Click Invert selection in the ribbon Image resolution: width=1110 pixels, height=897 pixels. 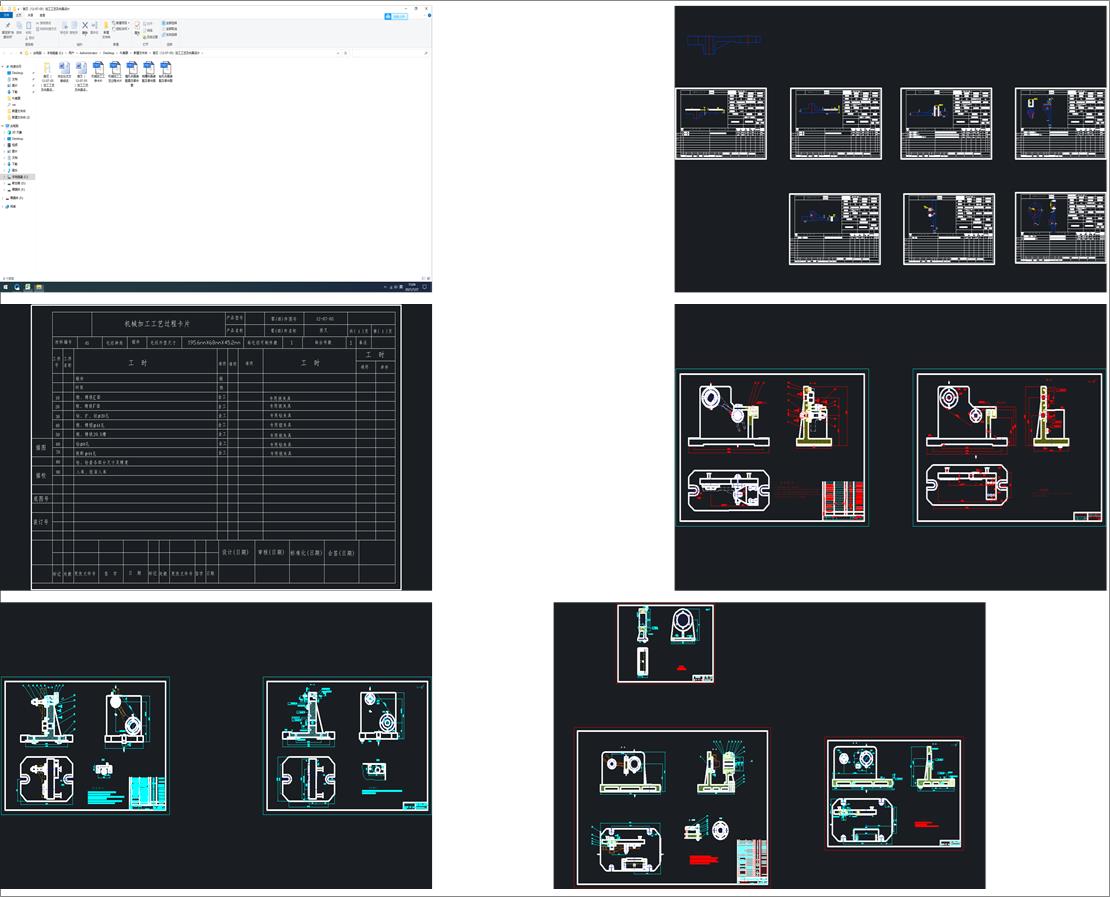coord(169,35)
